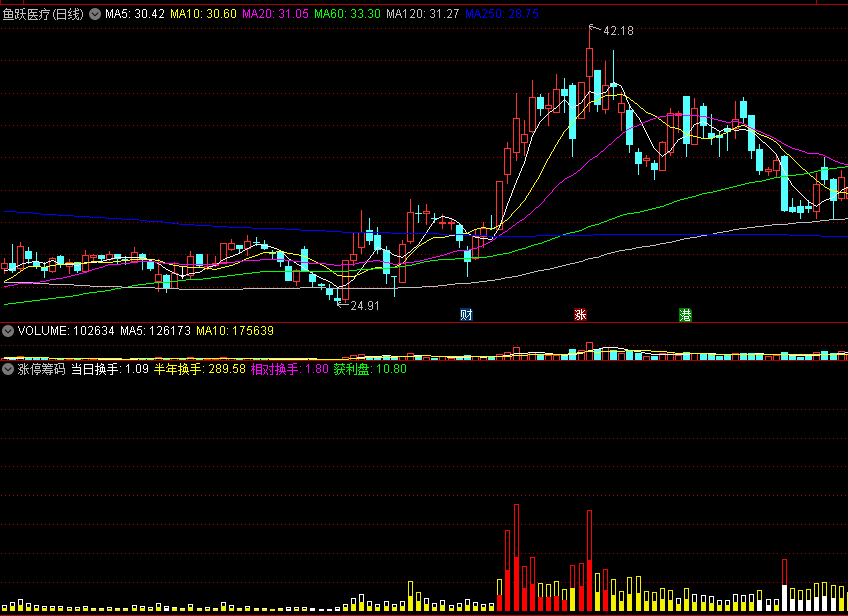Click the MA250: 28.75 blue label
Viewport: 848px width, 616px height.
pos(502,14)
